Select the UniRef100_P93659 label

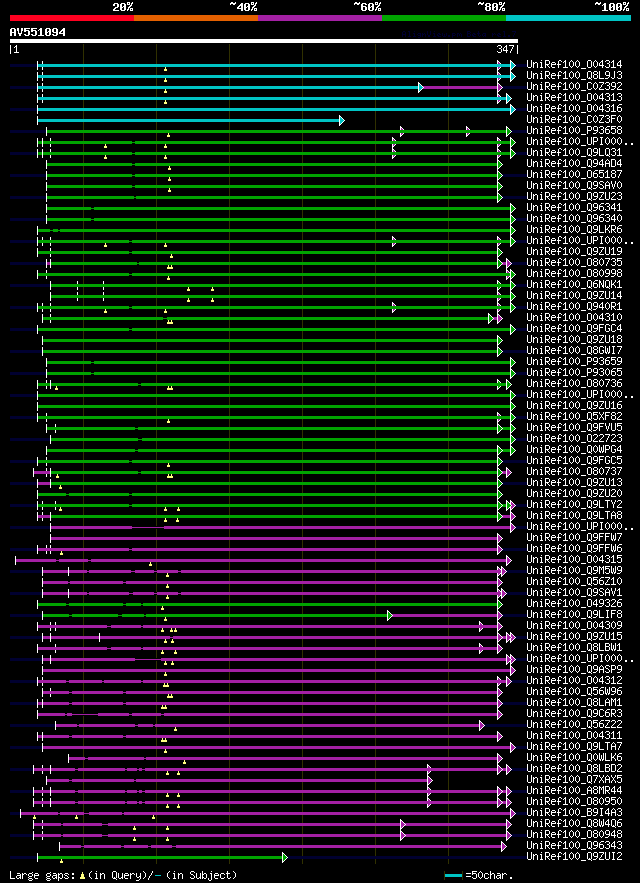click(574, 362)
